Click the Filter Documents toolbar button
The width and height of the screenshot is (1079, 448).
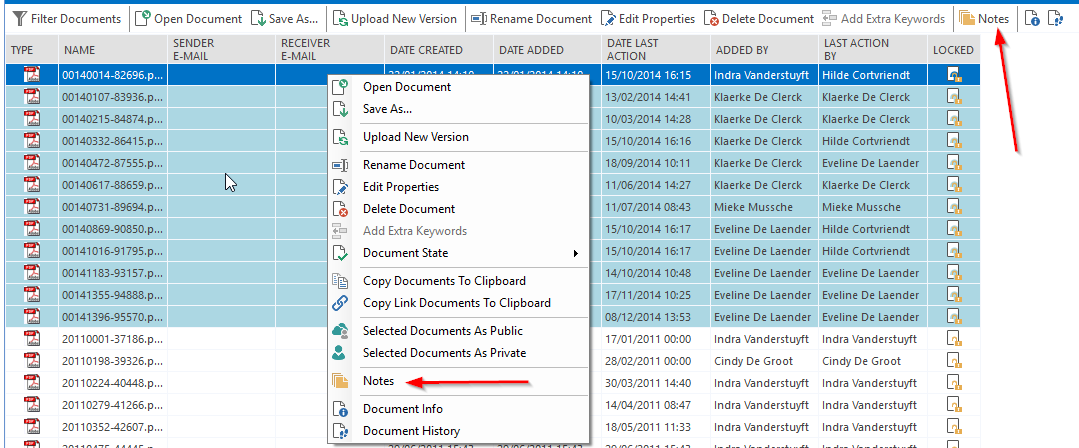pos(67,19)
